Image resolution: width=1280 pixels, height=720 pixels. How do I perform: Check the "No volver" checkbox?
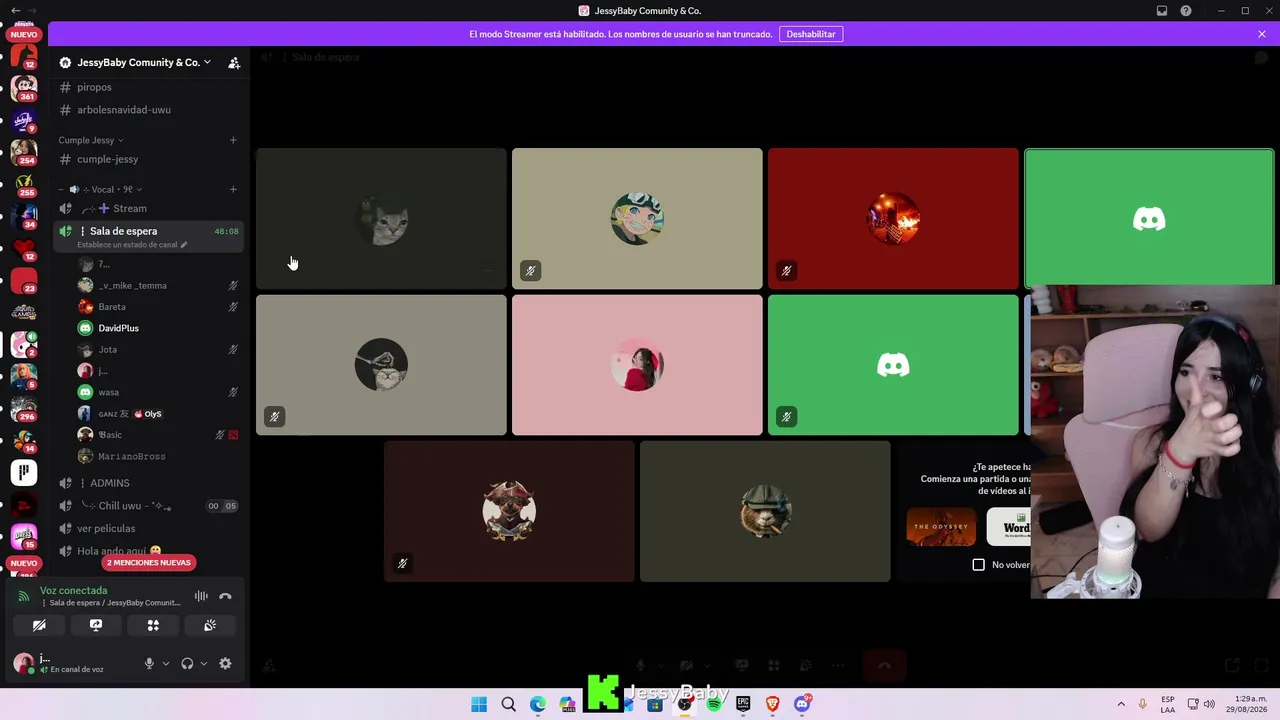[979, 565]
